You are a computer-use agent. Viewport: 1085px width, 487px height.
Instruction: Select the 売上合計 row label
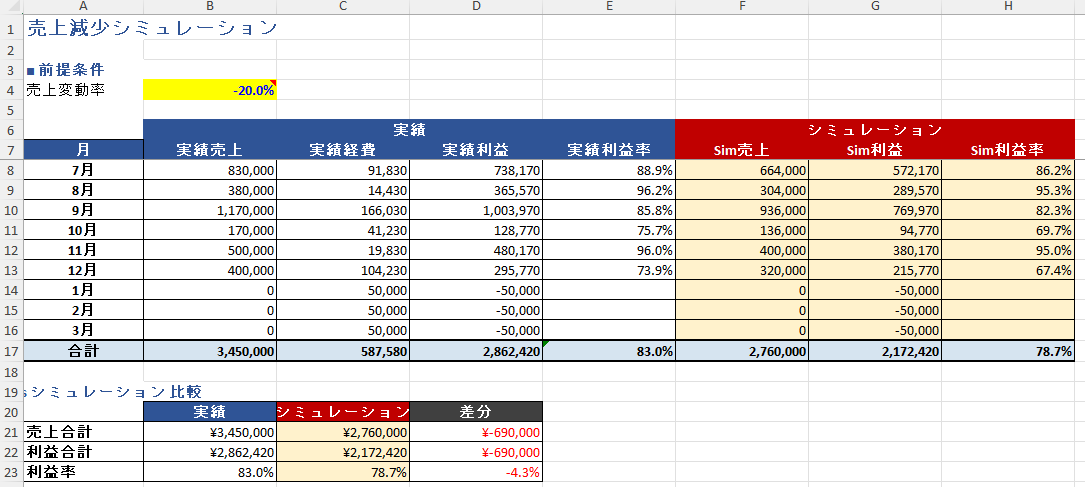click(83, 432)
